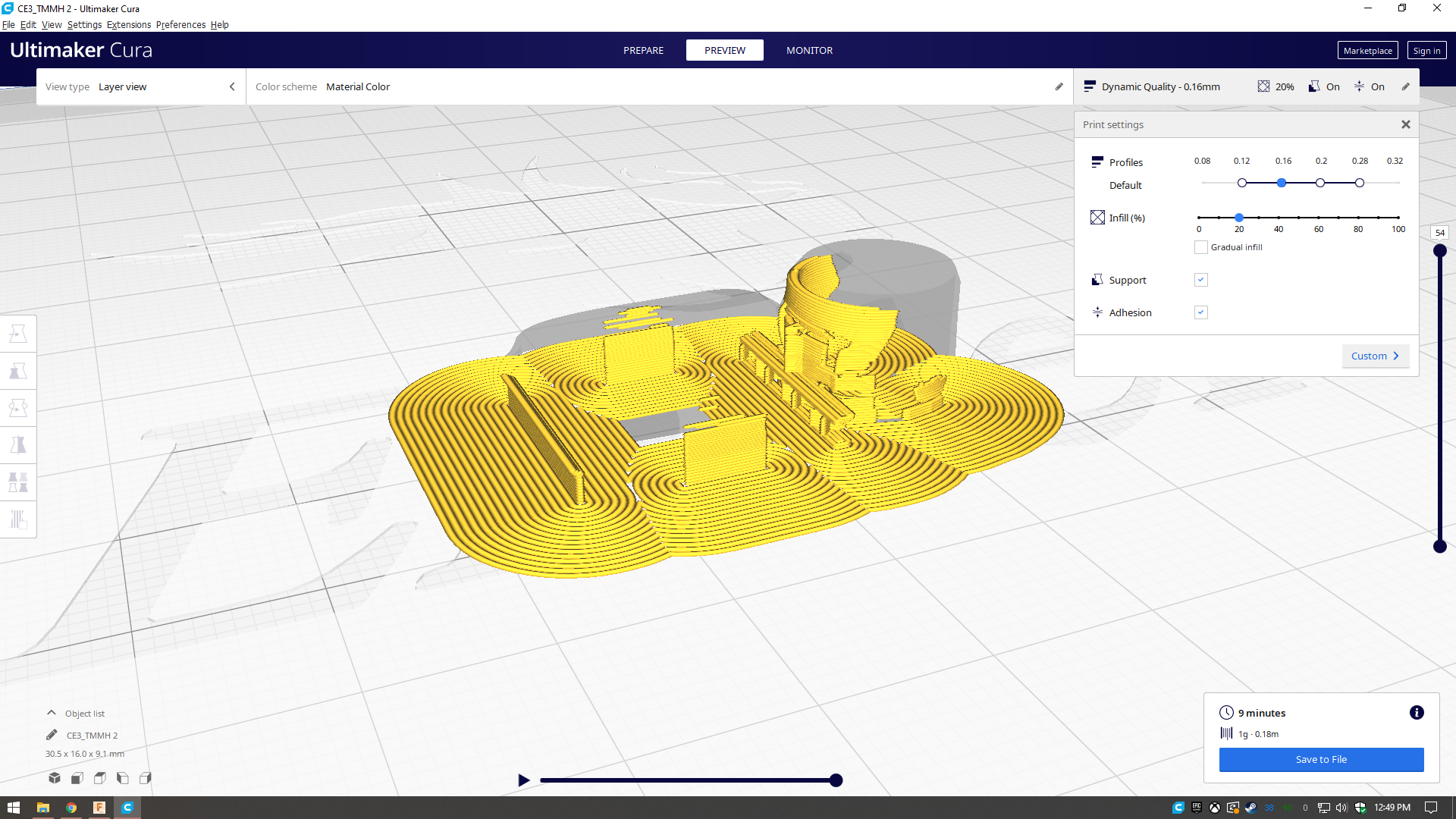Uncheck the Adhesion option
Viewport: 1456px width, 819px height.
pos(1200,312)
